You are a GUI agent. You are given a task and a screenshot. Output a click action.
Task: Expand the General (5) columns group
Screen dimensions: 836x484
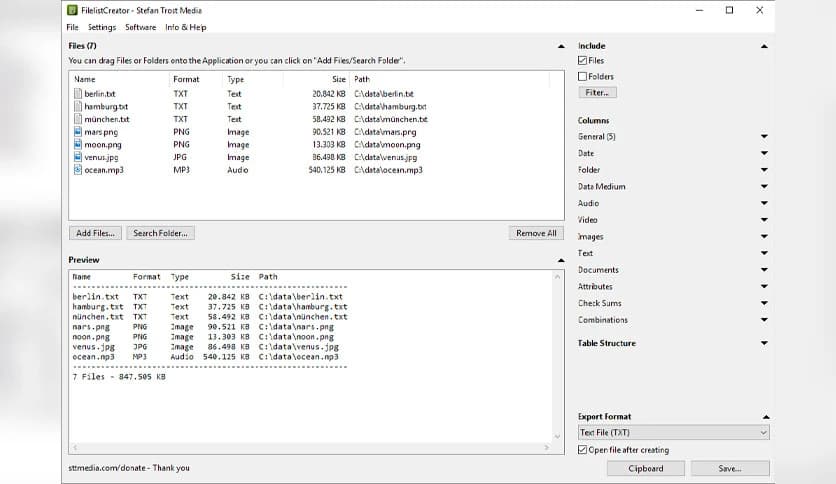pyautogui.click(x=764, y=137)
